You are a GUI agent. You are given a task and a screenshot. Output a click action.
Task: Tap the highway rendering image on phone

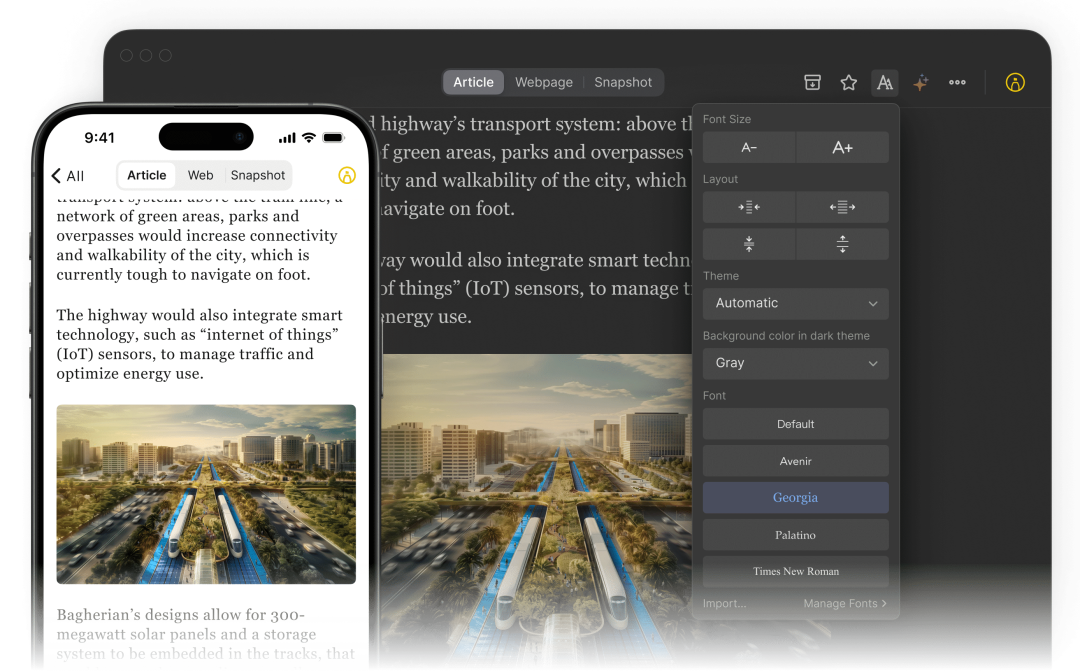[x=206, y=494]
